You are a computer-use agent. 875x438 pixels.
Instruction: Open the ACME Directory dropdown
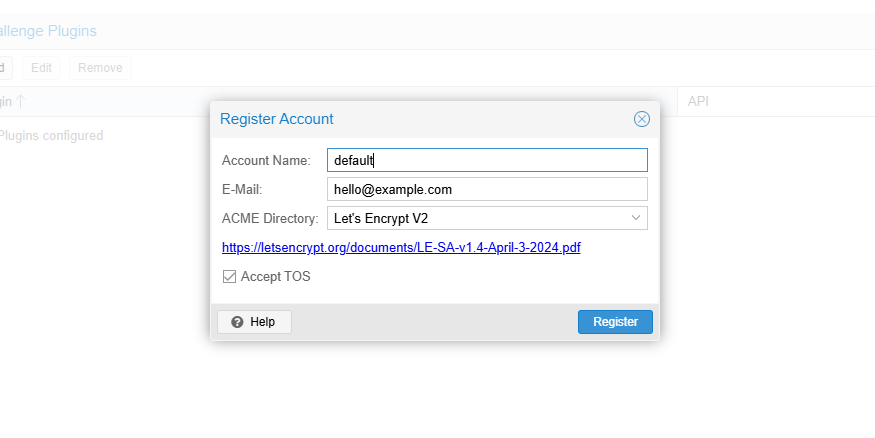(487, 218)
